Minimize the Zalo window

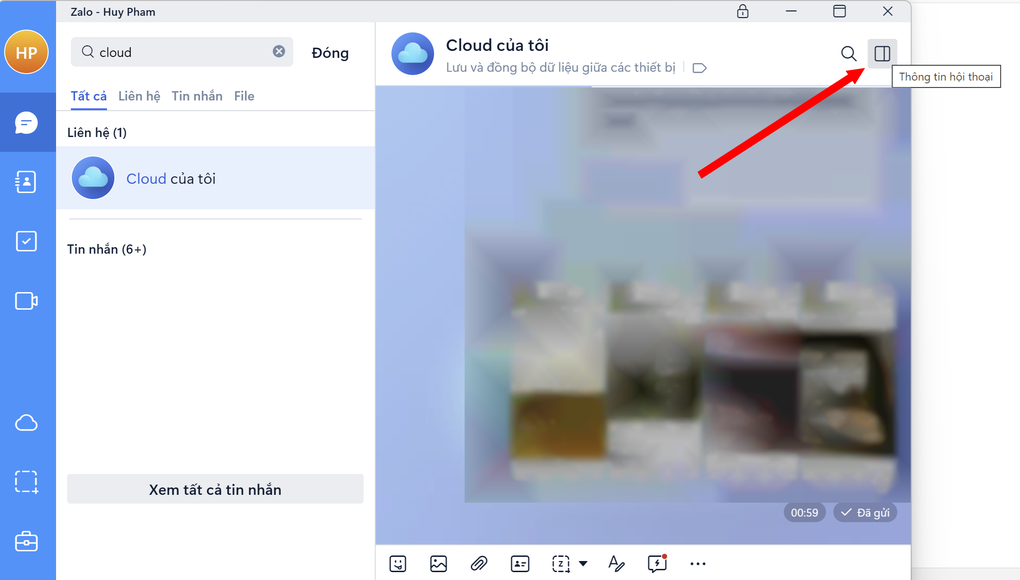click(791, 11)
